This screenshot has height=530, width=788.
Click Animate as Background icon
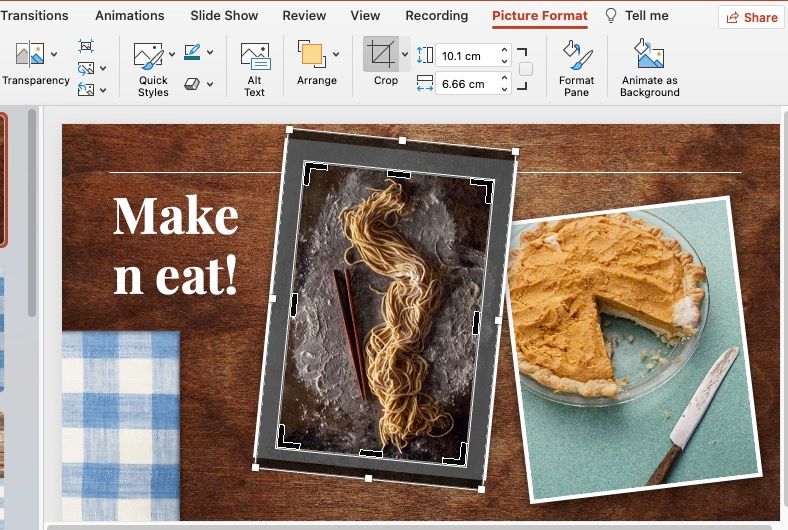click(x=649, y=67)
